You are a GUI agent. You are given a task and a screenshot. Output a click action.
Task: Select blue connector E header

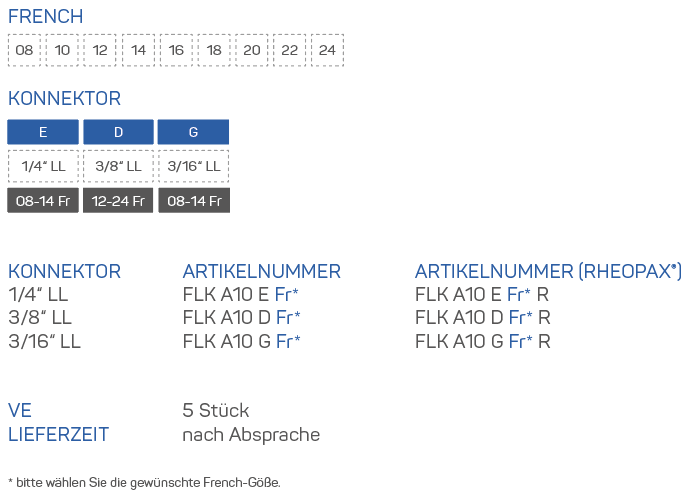43,132
